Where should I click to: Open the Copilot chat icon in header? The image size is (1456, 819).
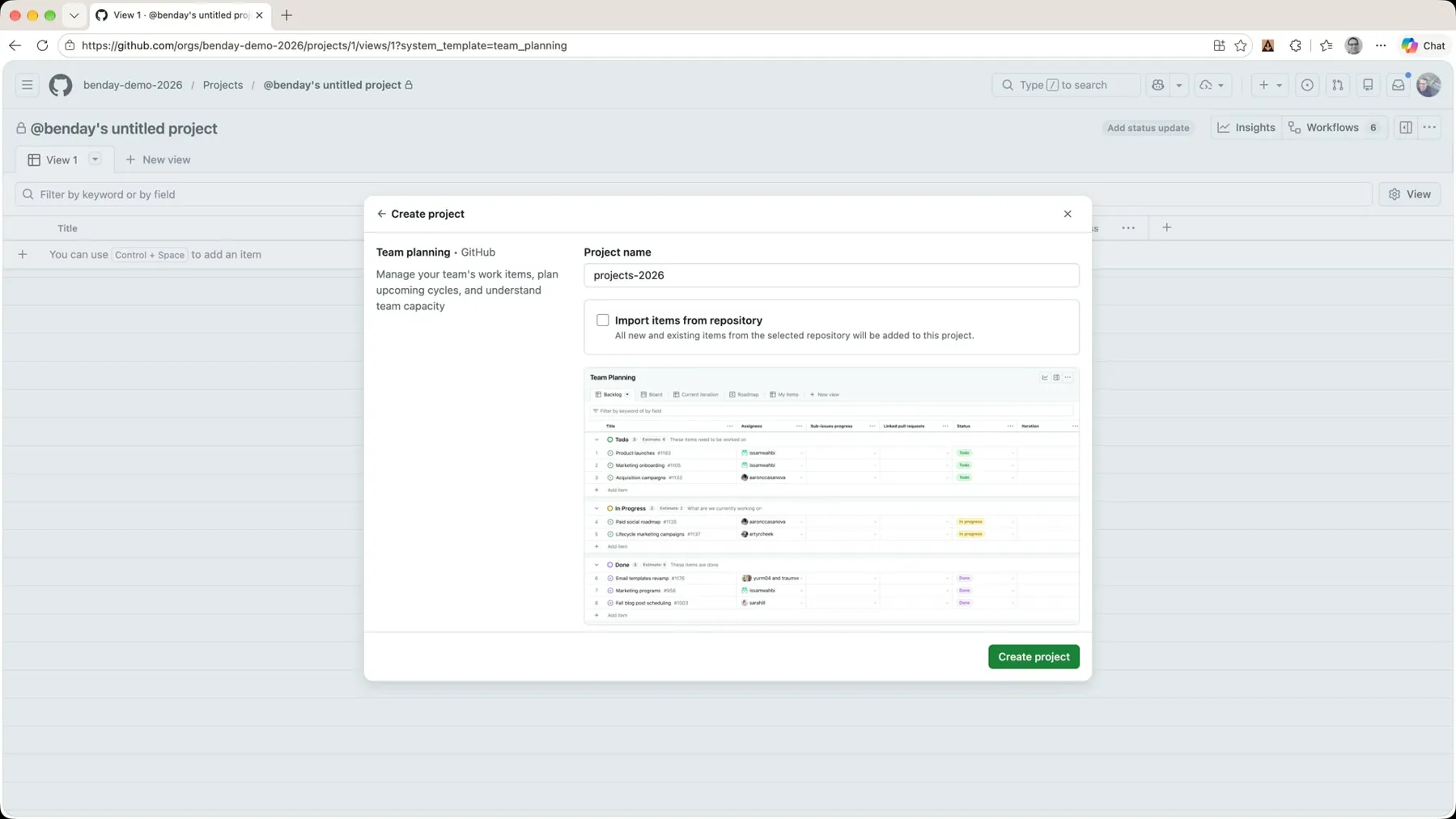coord(1158,85)
